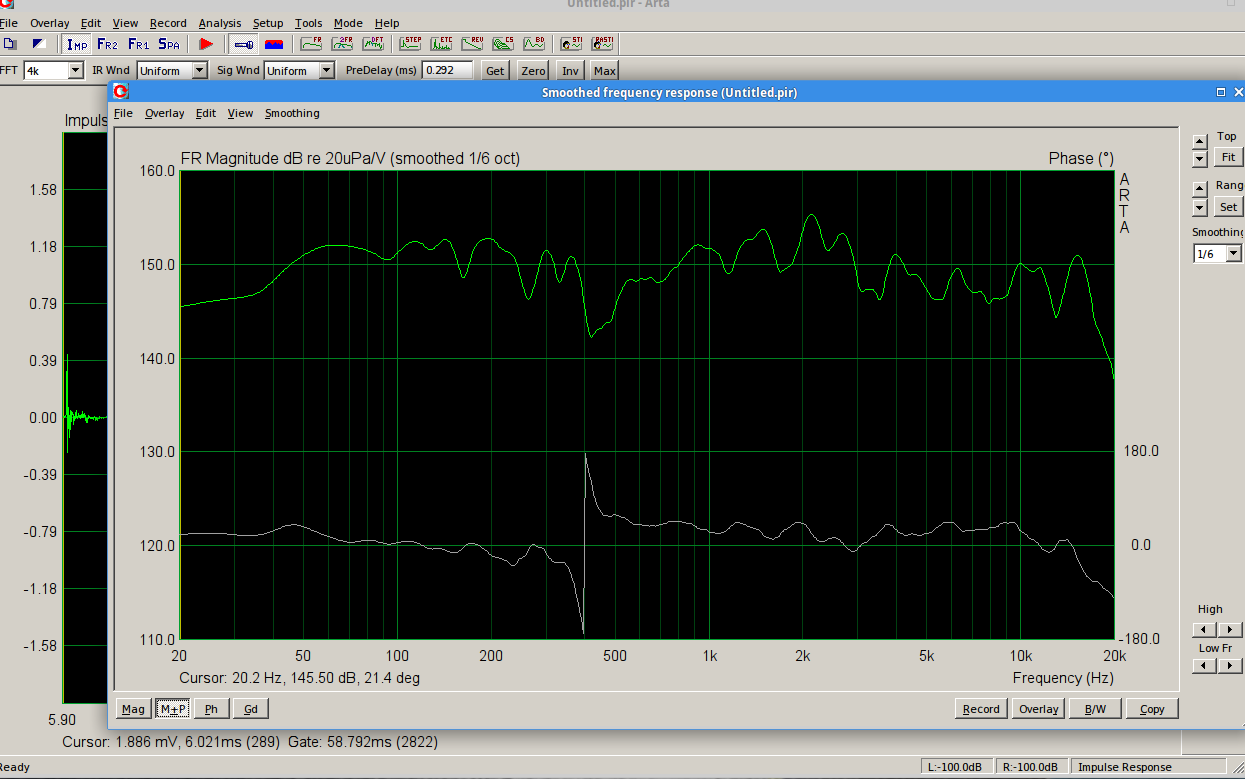Select the Imp impulse response mode
This screenshot has width=1245, height=779.
coord(77,44)
